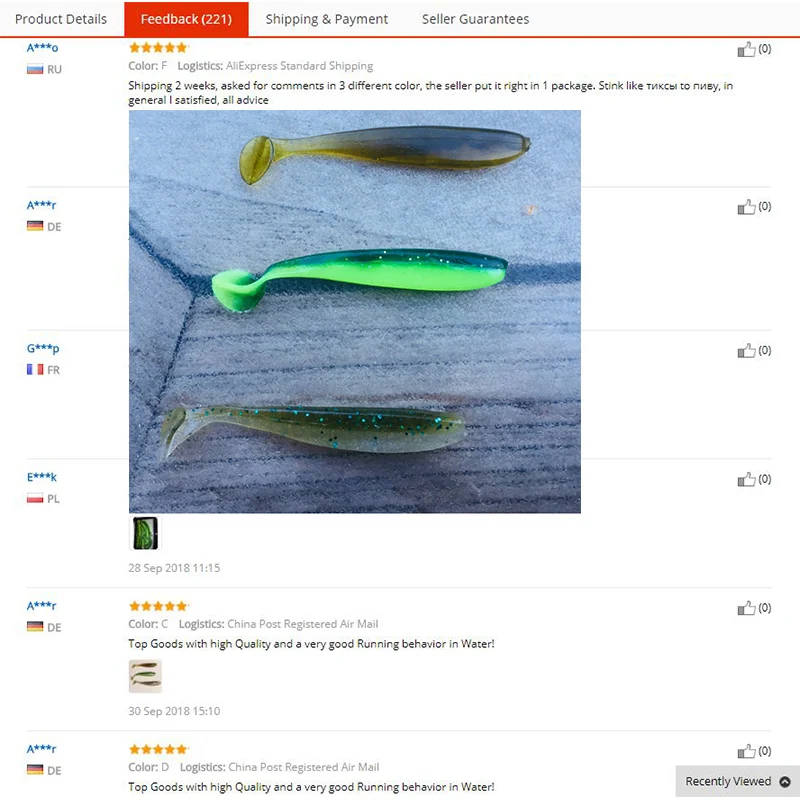The image size is (800, 800).
Task: Open reviewer A***o profile link
Action: (x=42, y=47)
